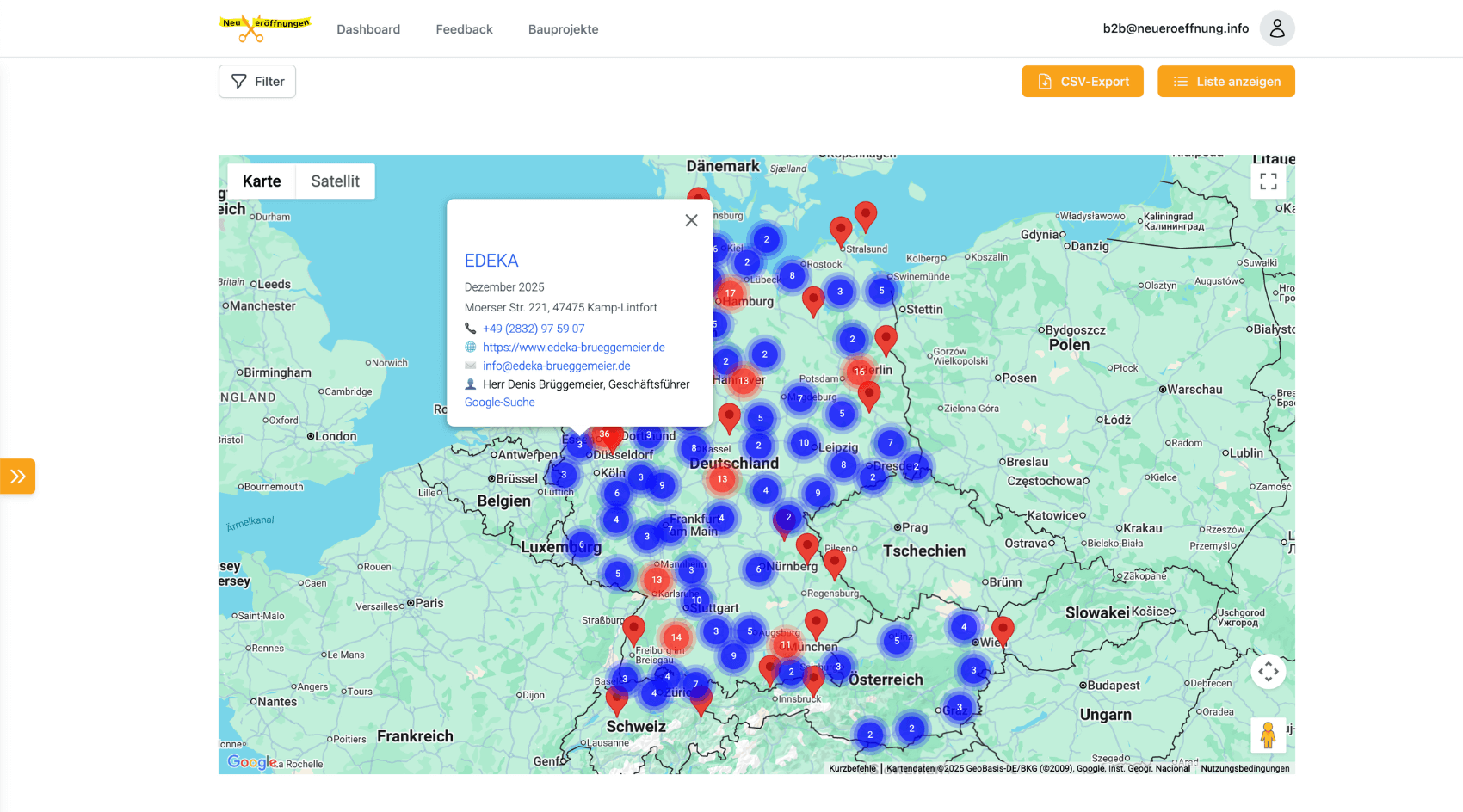1463x812 pixels.
Task: Click the Google logo on map
Action: [251, 762]
